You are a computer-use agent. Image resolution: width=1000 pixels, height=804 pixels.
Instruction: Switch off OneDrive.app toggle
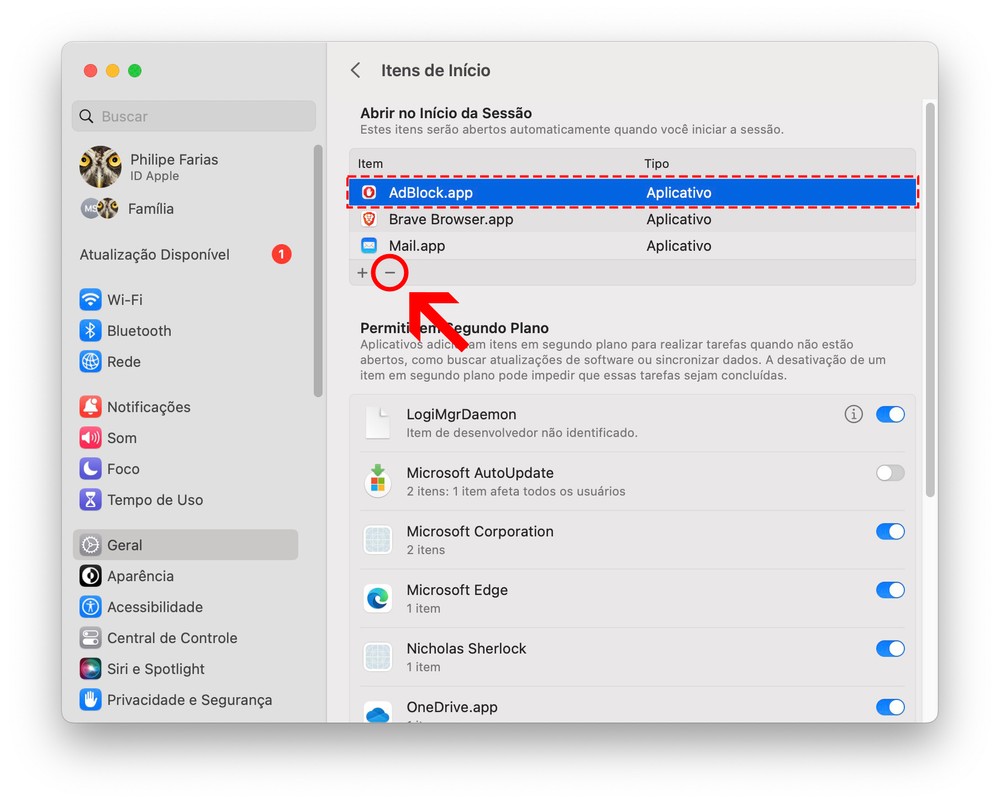coord(890,707)
